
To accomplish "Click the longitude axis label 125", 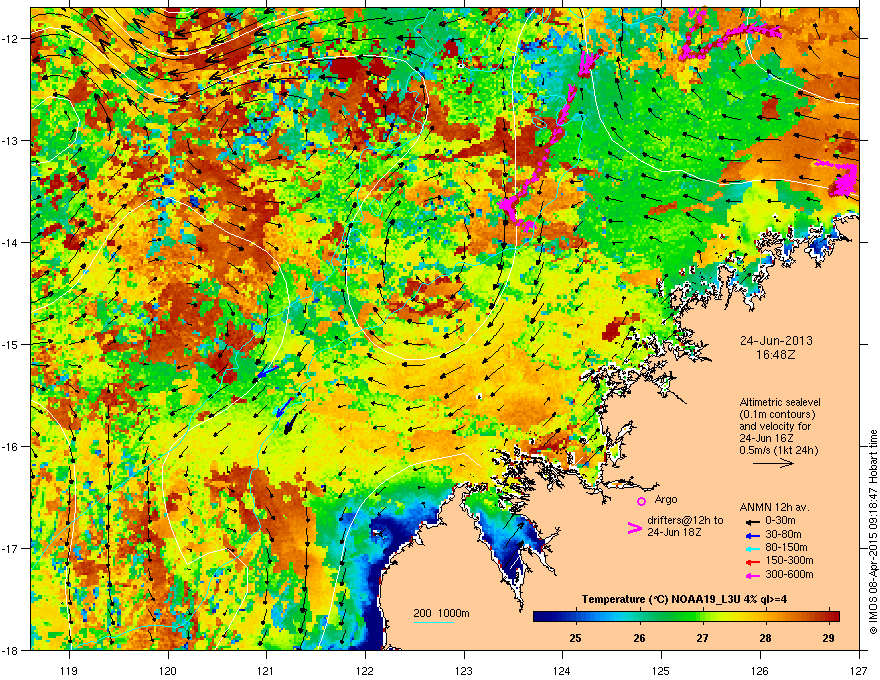I will (x=661, y=670).
